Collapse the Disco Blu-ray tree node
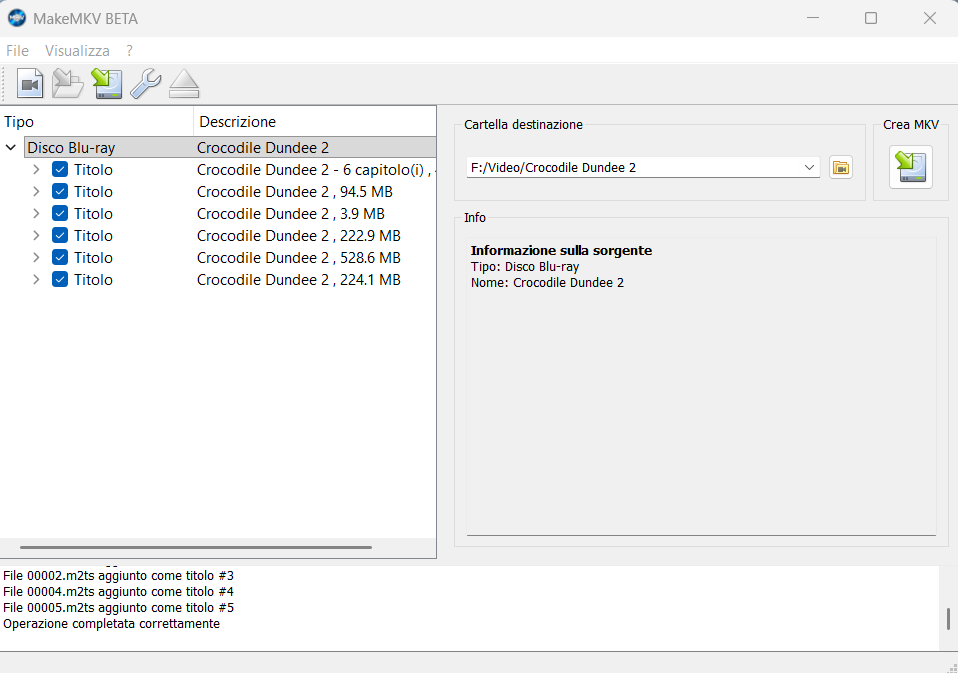Screen dimensions: 958x673 tap(10, 148)
